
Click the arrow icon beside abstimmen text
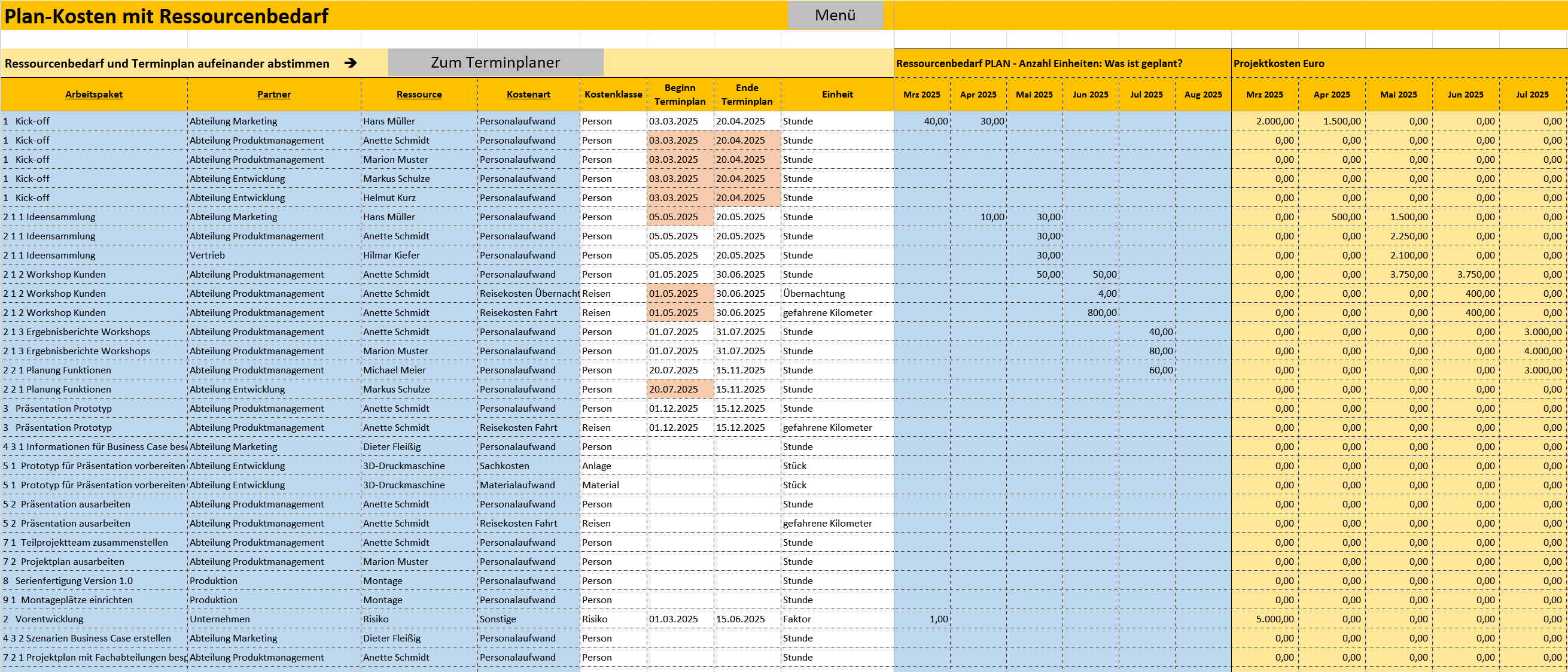click(351, 63)
